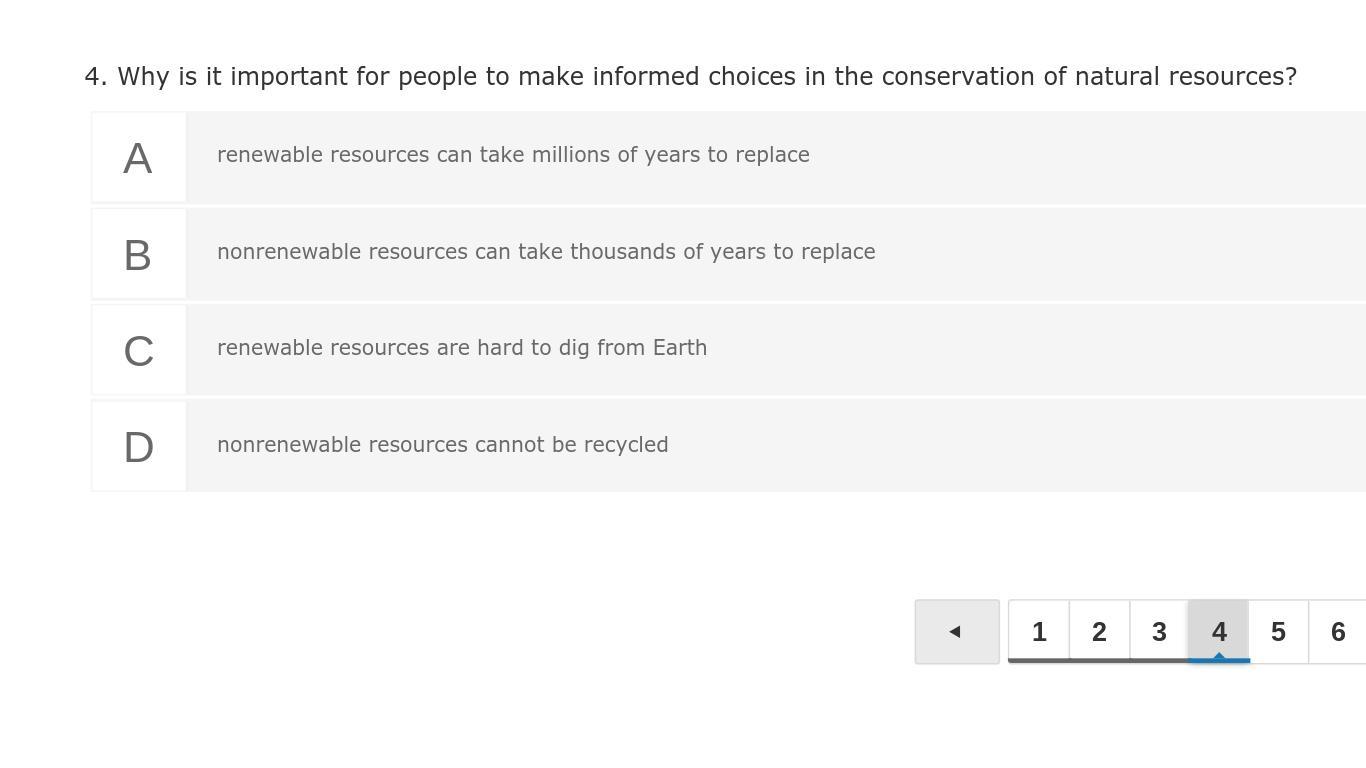Pick 'renewable resources can take millions of years' text
Image resolution: width=1366 pixels, height=768 pixels.
click(x=513, y=155)
